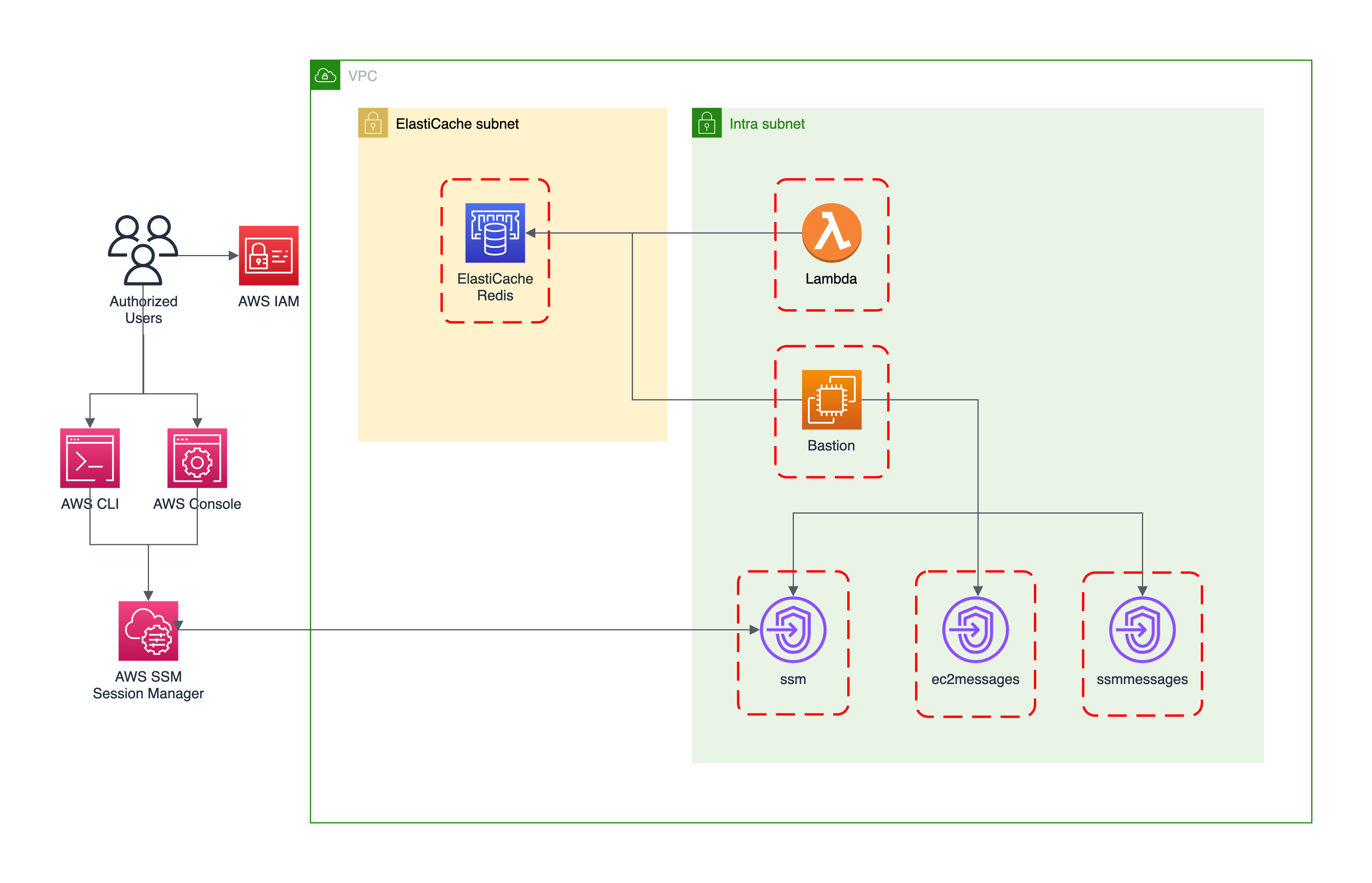Click the AWS CLI terminal icon

[x=90, y=458]
